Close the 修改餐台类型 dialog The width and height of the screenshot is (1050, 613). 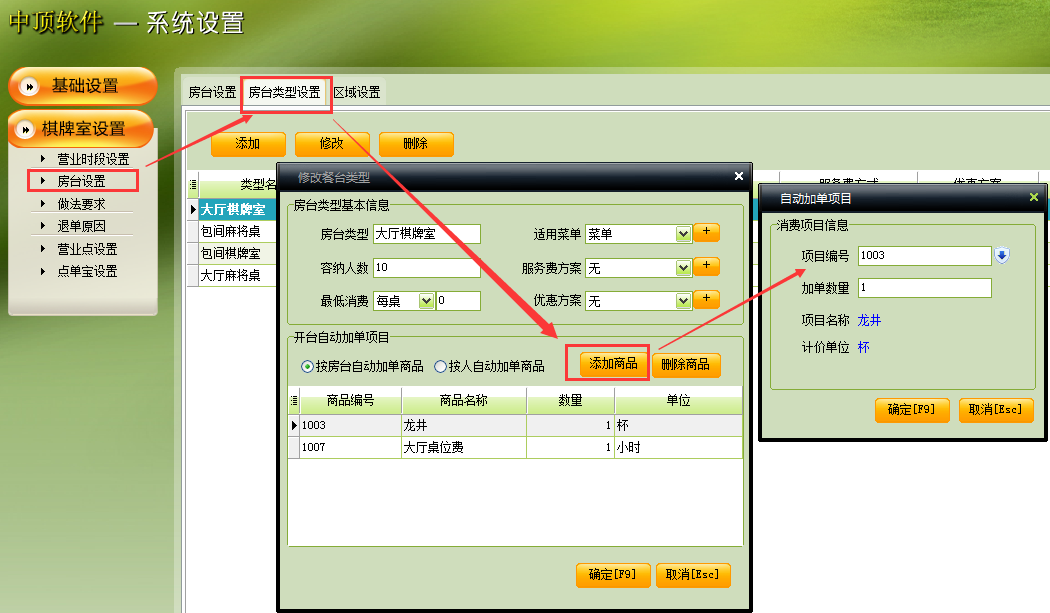[739, 176]
